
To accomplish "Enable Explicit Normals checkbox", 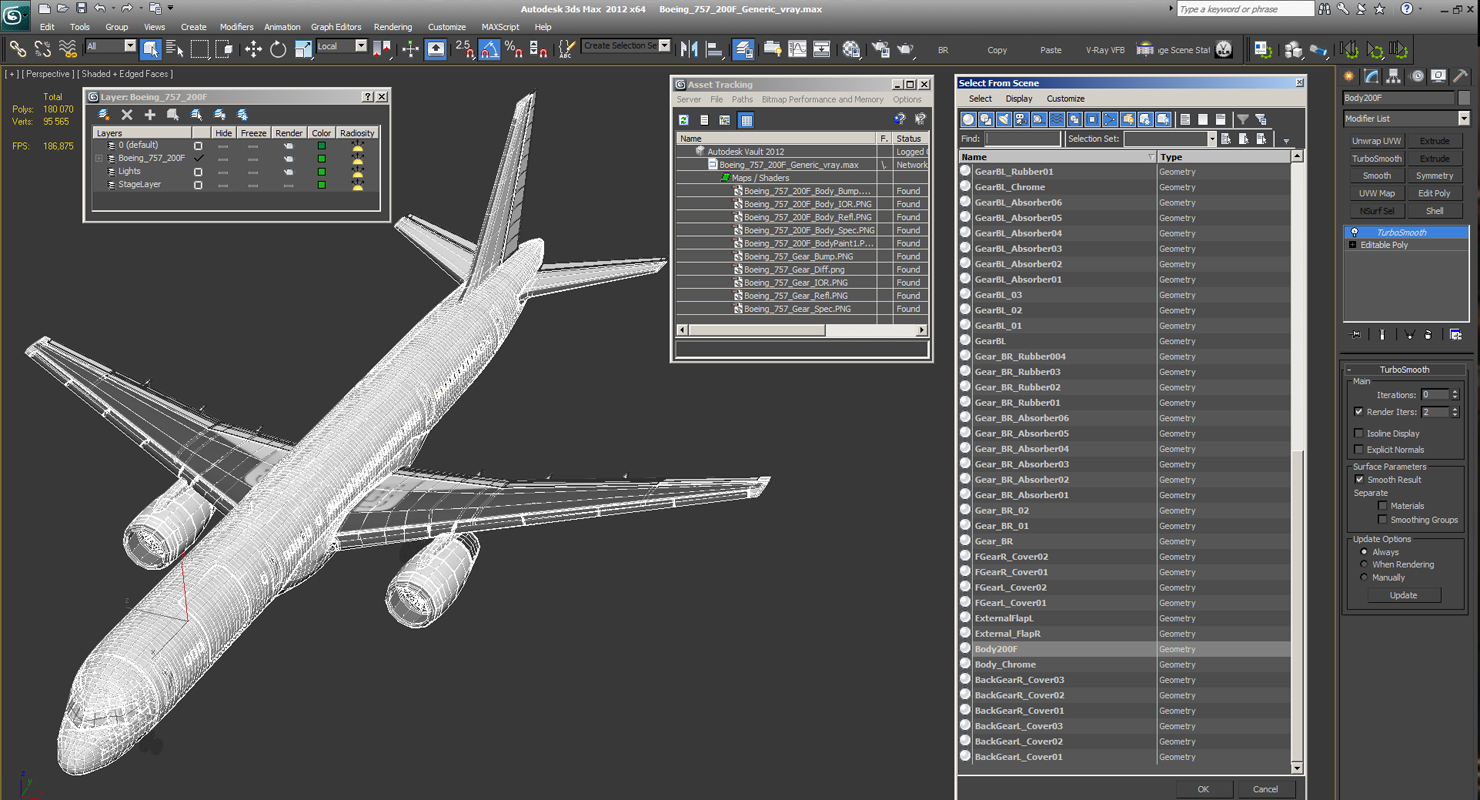I will 1359,450.
